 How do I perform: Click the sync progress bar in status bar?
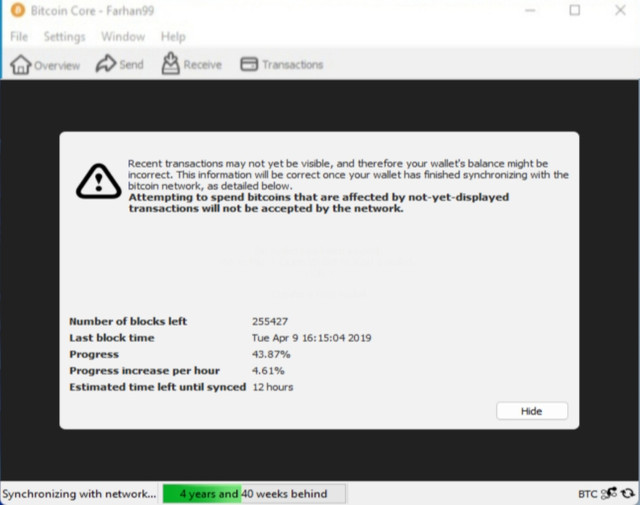pos(254,494)
